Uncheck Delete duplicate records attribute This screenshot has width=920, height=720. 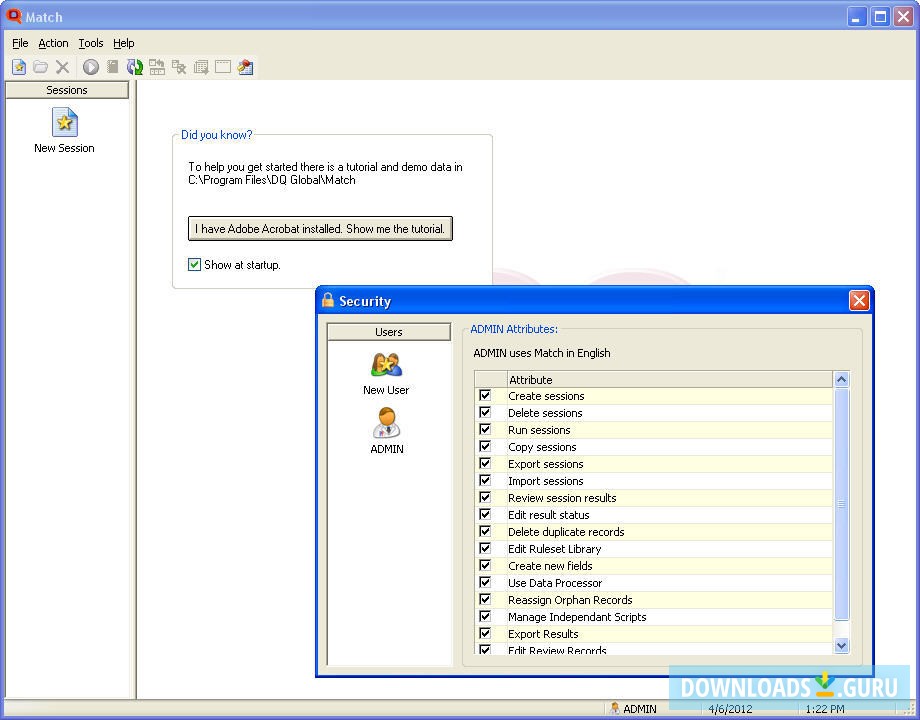pos(485,532)
